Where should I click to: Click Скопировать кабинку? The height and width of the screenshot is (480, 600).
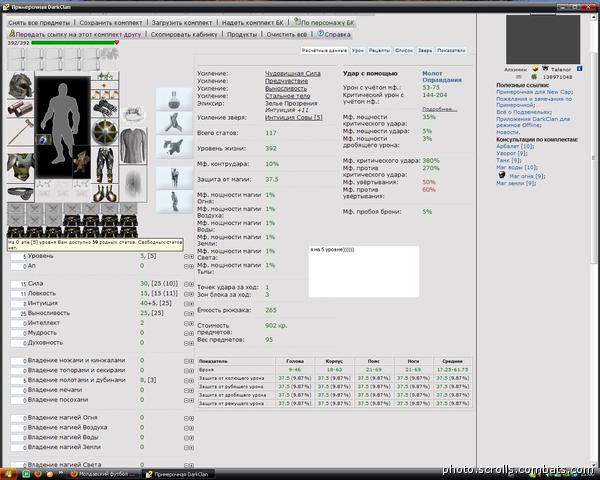pos(184,34)
